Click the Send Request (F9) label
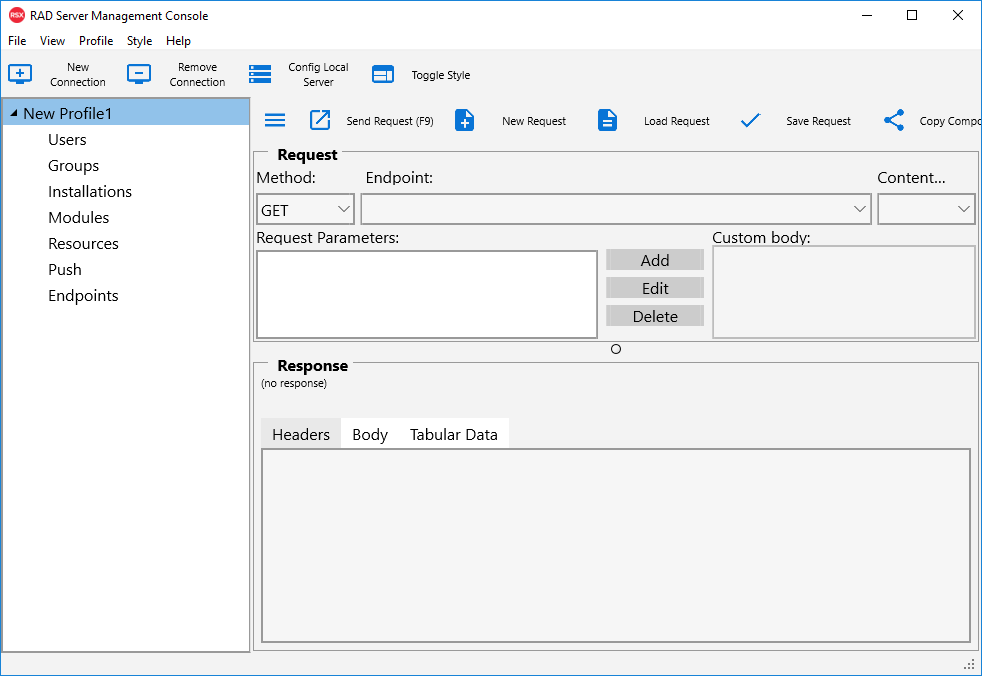This screenshot has width=982, height=676. coord(390,121)
